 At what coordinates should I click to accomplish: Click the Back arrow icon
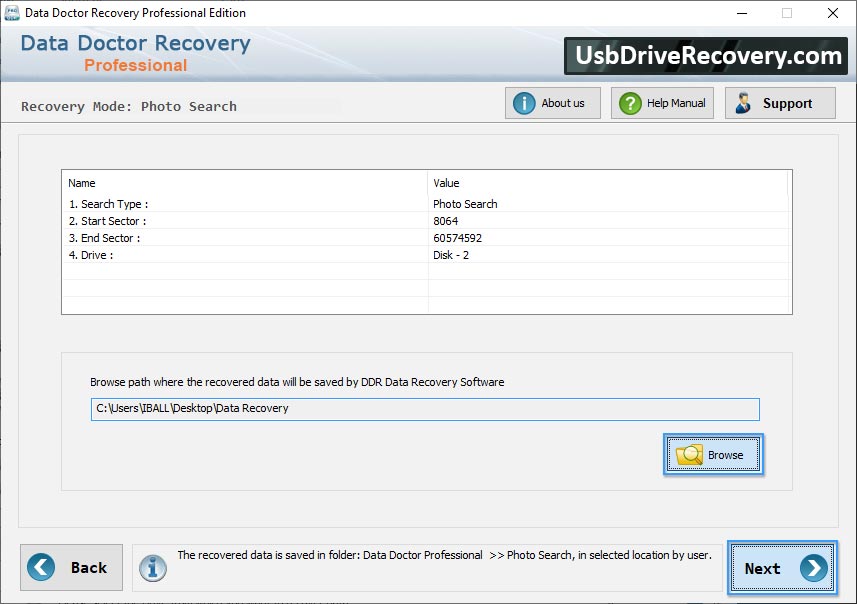click(x=41, y=567)
